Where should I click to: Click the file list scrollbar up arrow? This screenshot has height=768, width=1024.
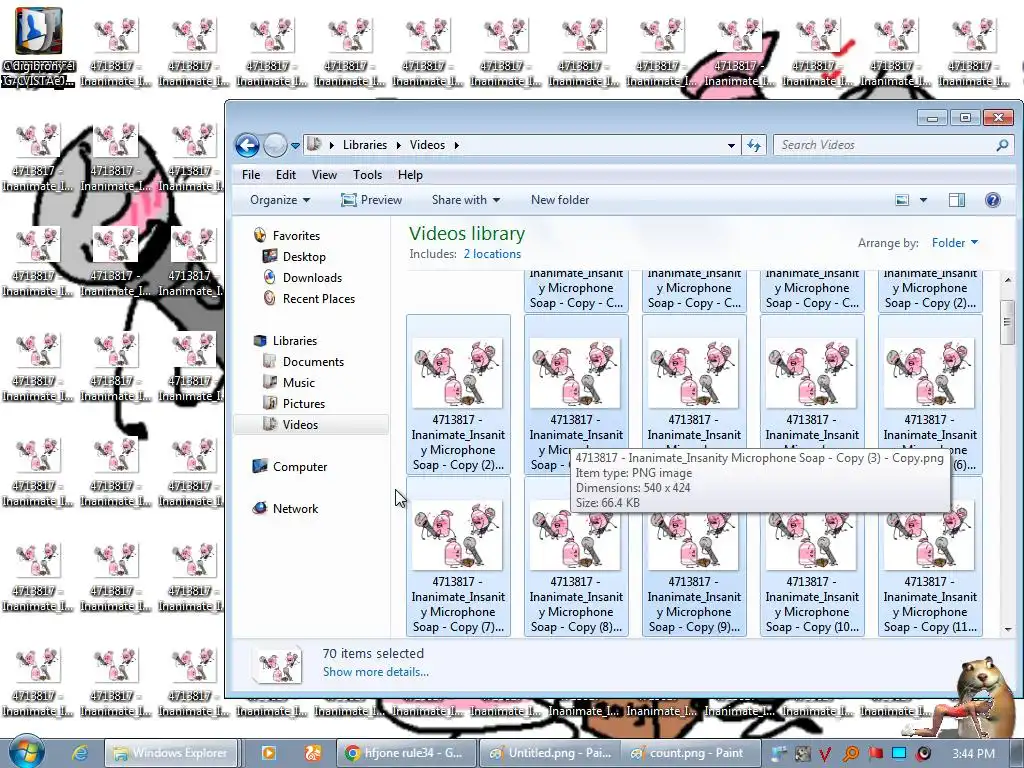point(1008,280)
